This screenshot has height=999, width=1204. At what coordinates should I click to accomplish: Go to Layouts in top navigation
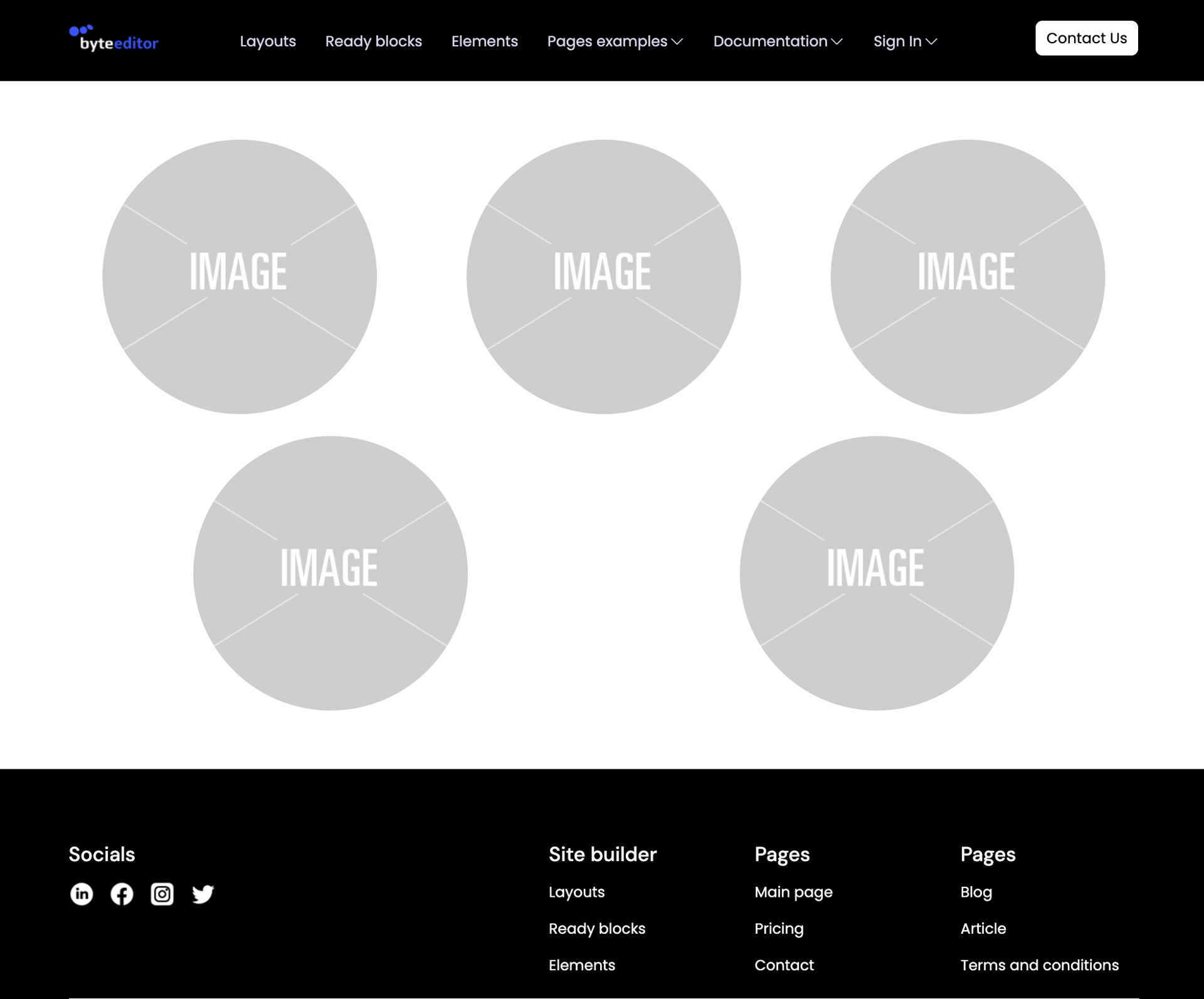(268, 41)
